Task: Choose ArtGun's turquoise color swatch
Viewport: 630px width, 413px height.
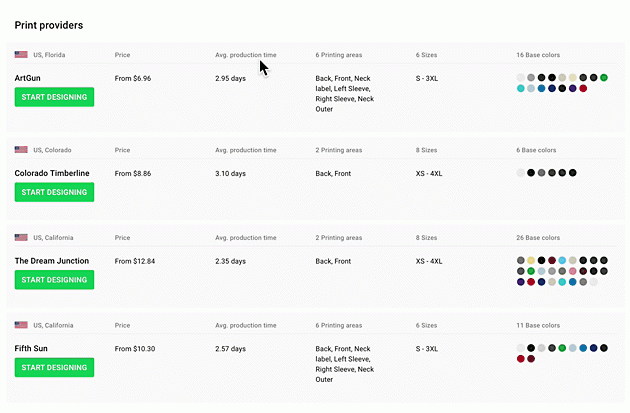Action: 521,88
